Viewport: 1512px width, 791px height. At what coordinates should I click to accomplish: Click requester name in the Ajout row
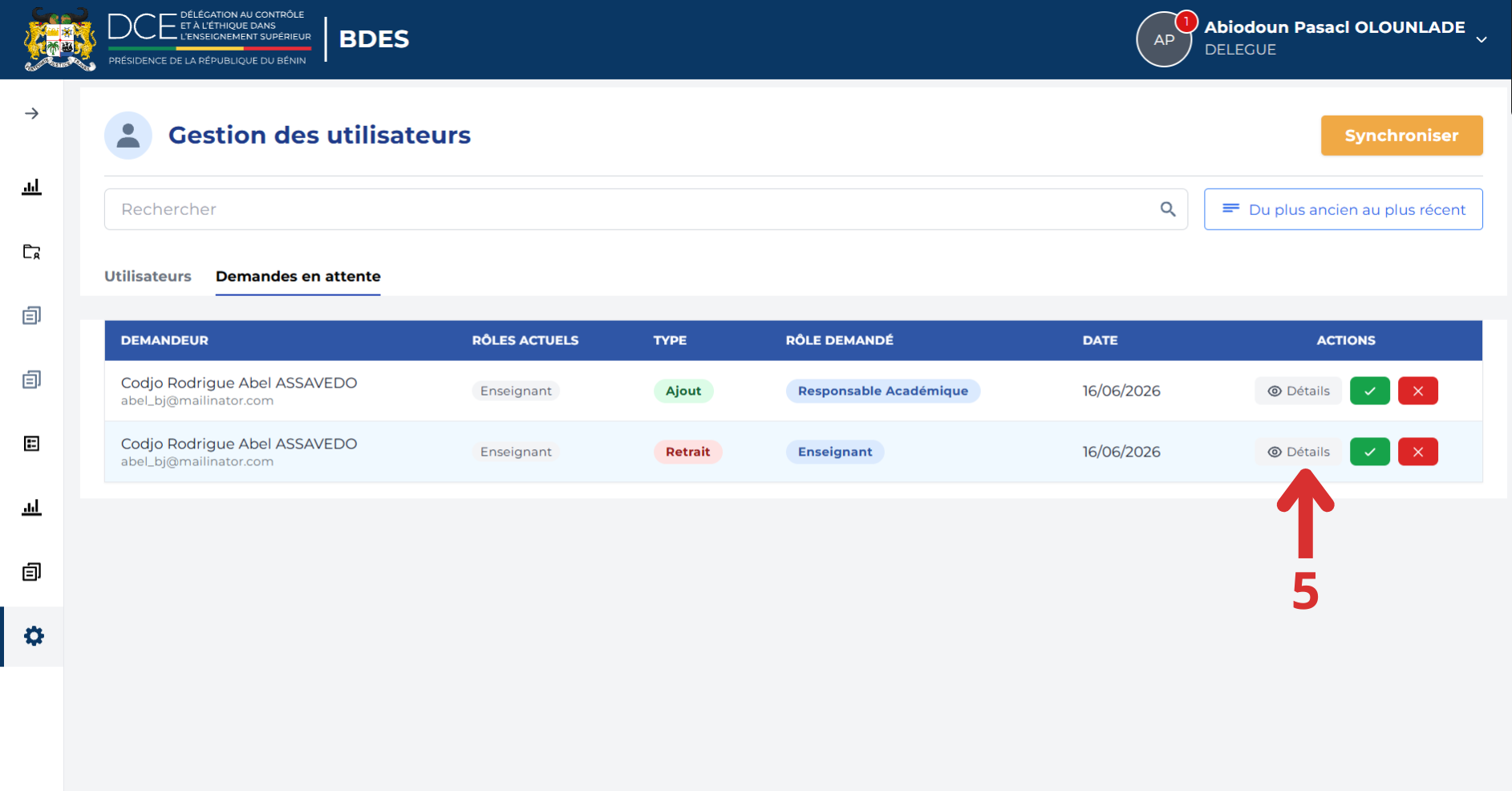(x=239, y=383)
